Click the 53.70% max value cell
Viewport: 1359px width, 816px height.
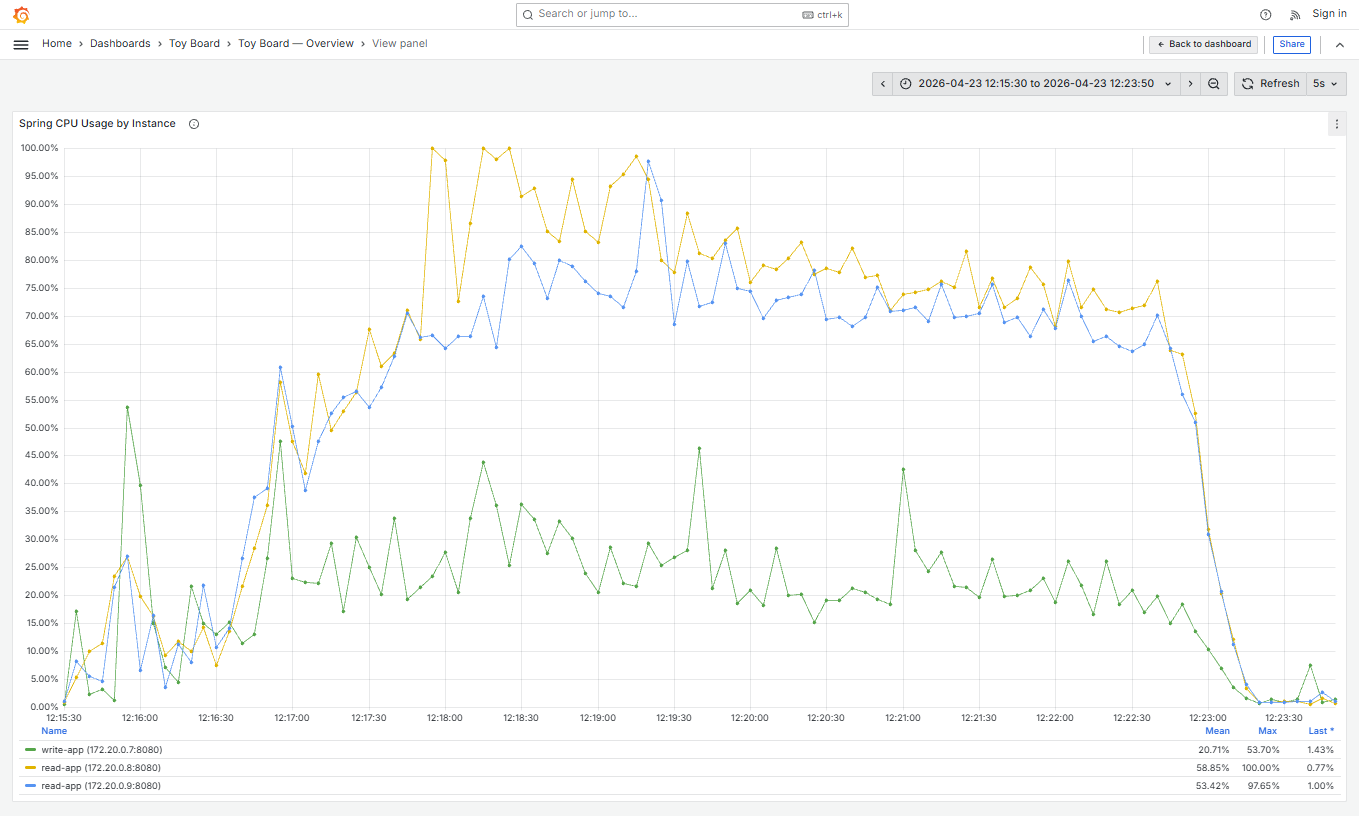tap(1262, 749)
